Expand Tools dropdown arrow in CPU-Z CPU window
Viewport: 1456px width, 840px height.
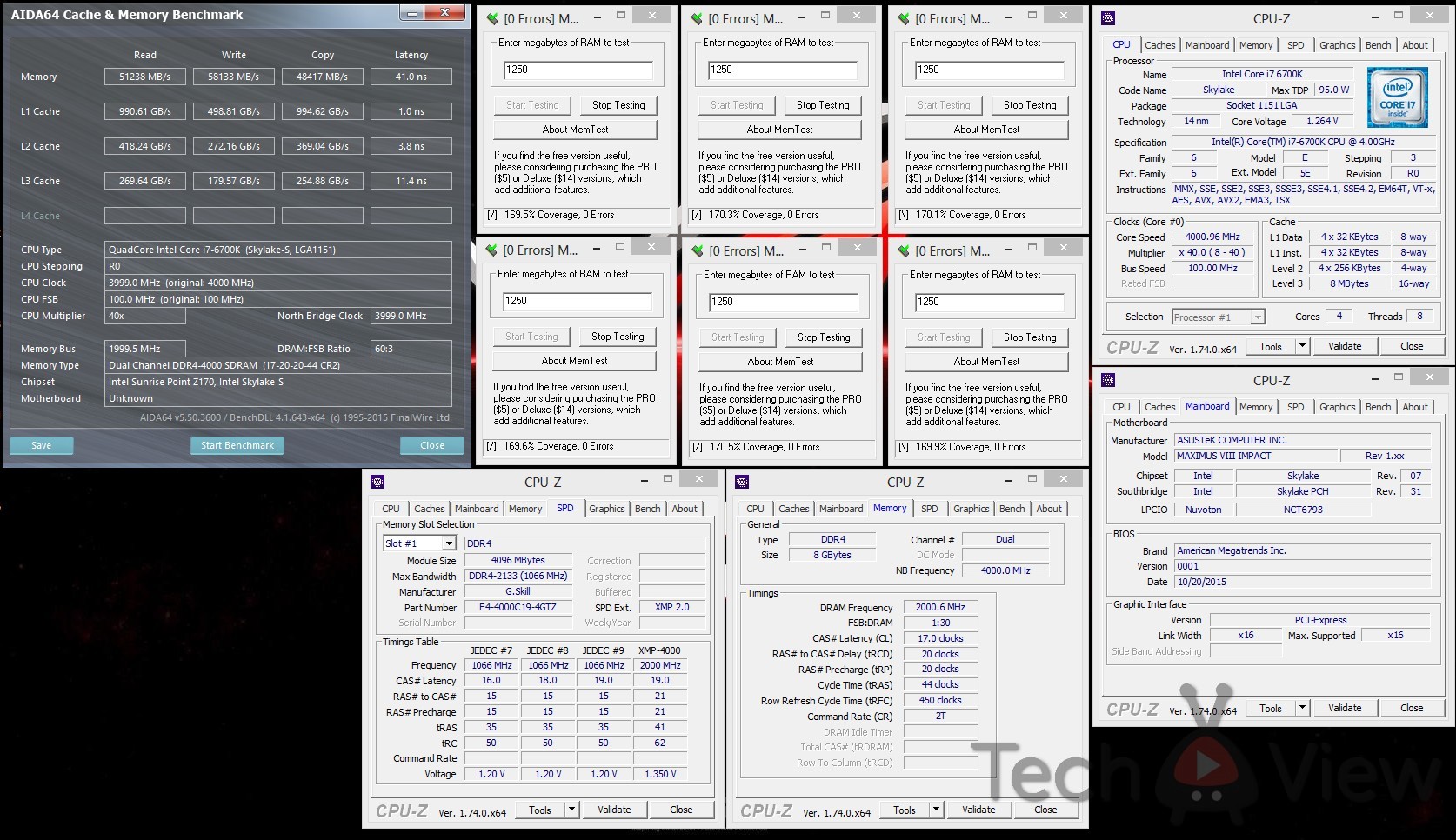1302,346
